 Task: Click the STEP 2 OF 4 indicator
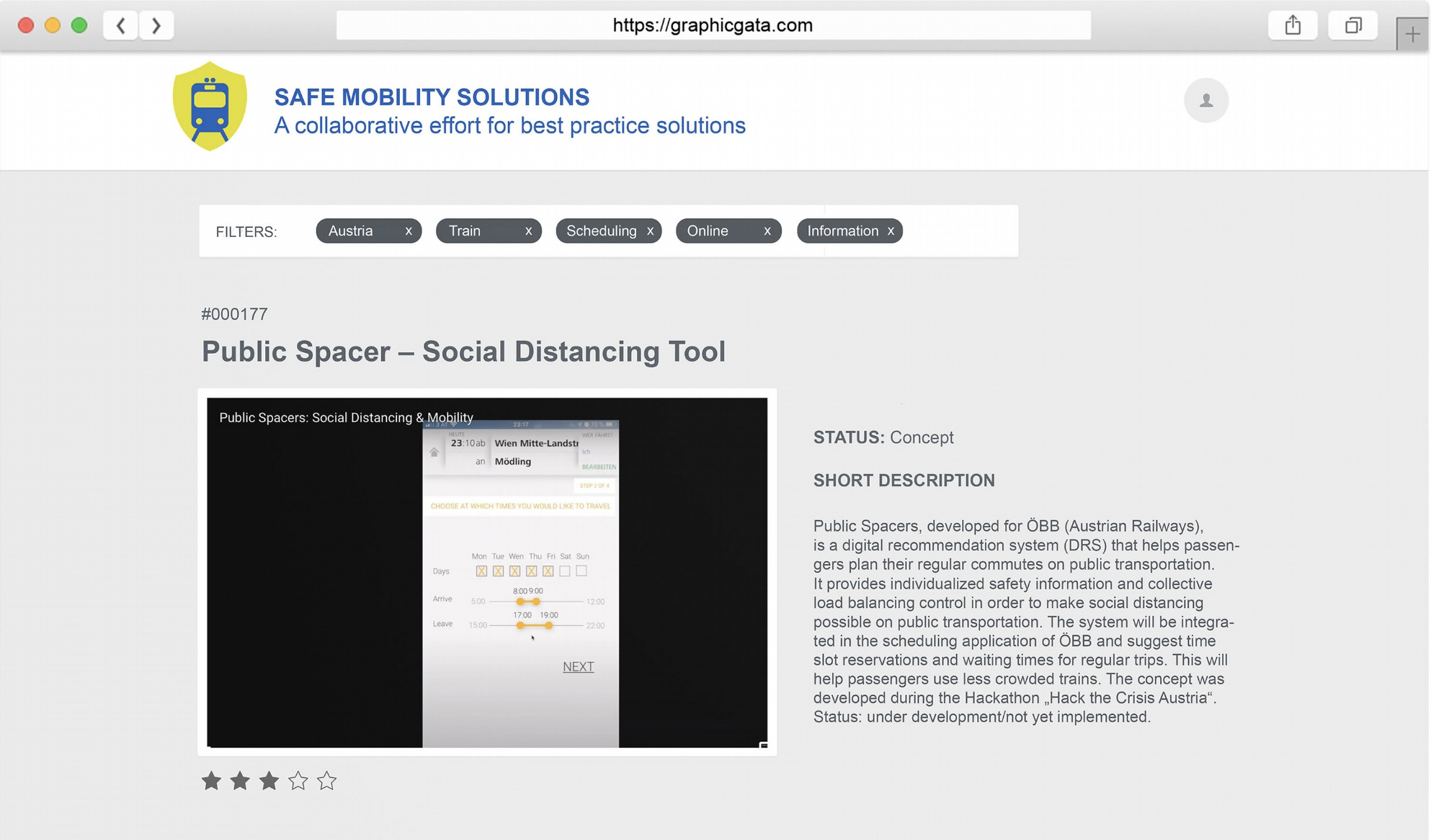(594, 486)
